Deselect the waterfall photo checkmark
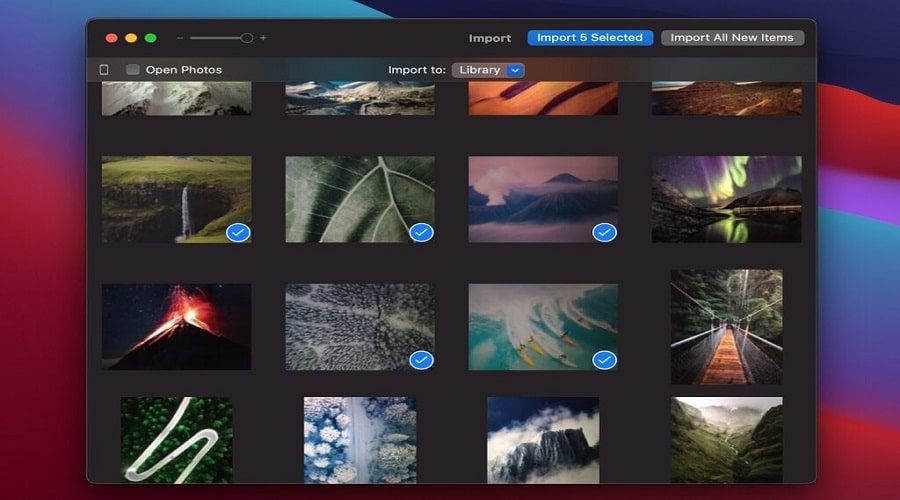 click(238, 232)
